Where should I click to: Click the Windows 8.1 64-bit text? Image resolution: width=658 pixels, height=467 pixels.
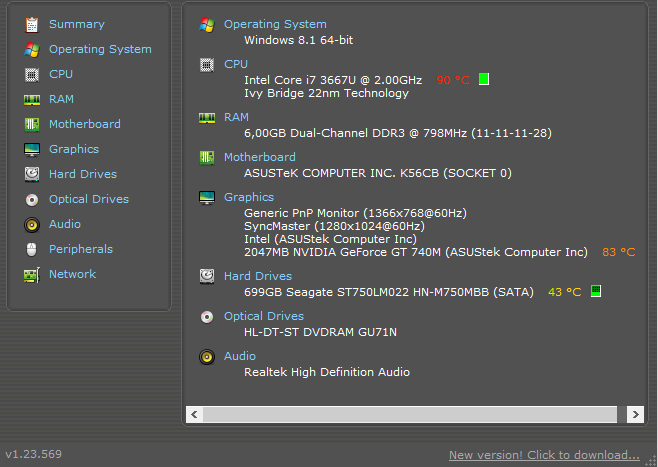(x=298, y=40)
